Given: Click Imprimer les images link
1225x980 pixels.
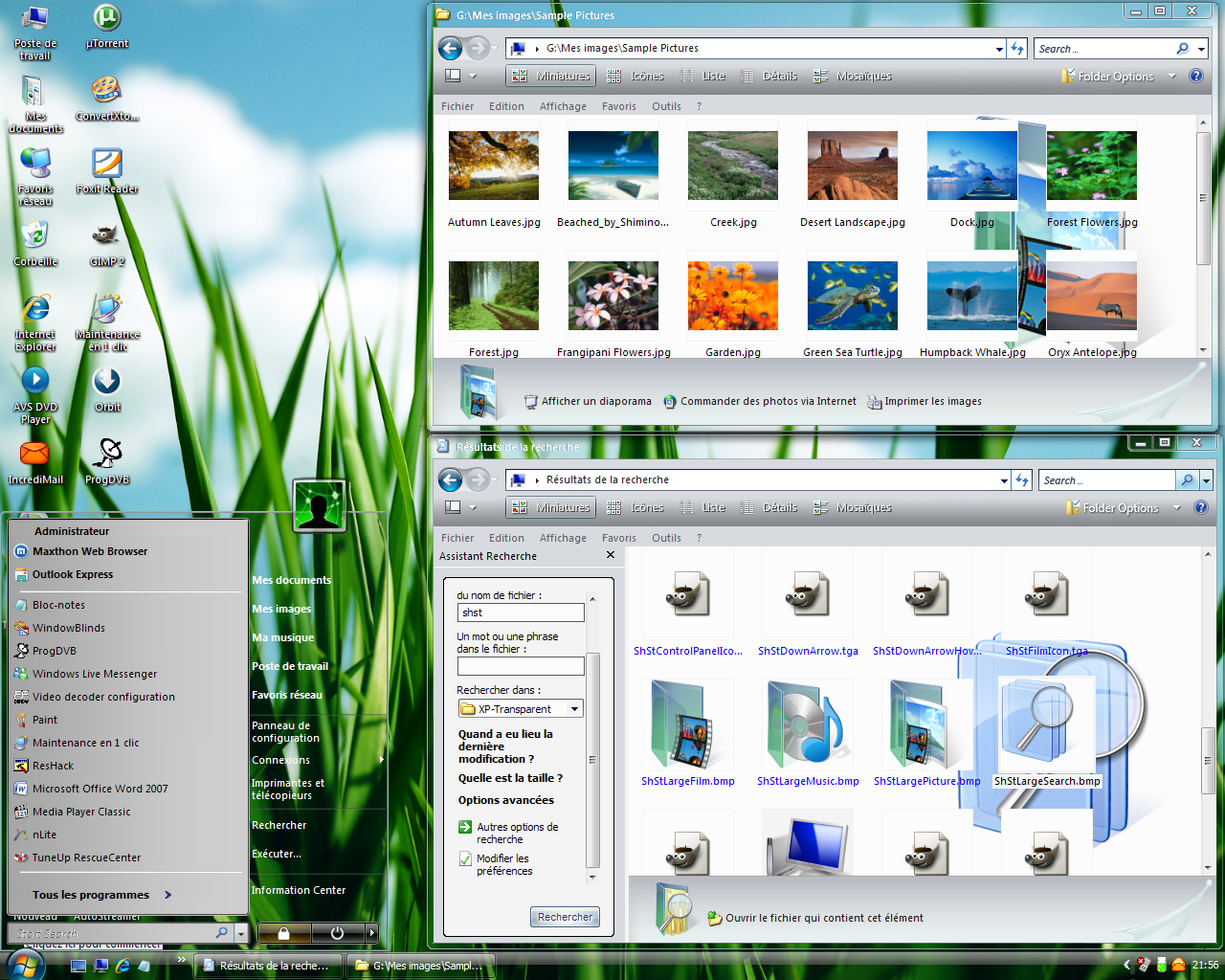Looking at the screenshot, I should tap(924, 402).
